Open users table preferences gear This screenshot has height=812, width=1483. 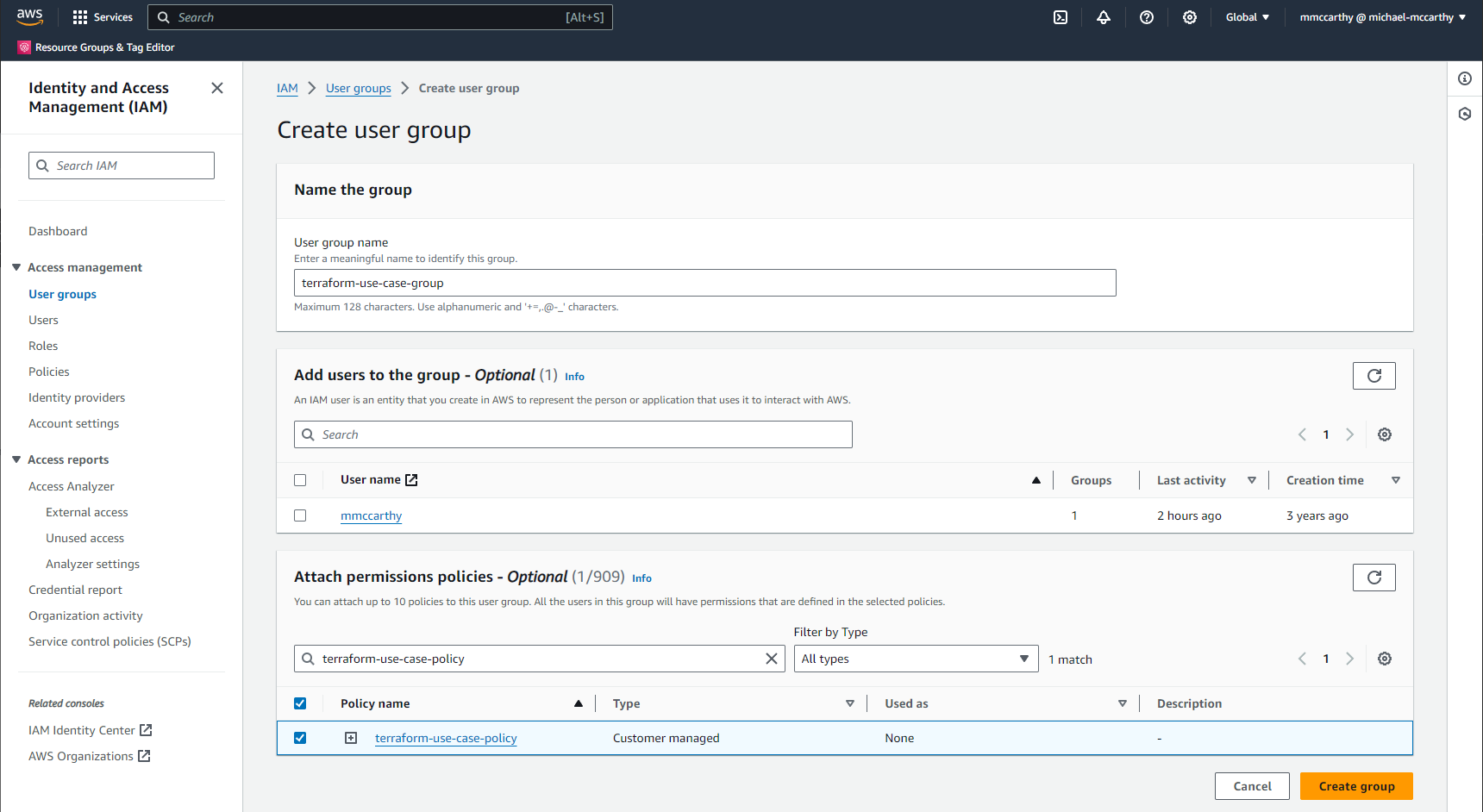click(x=1385, y=434)
